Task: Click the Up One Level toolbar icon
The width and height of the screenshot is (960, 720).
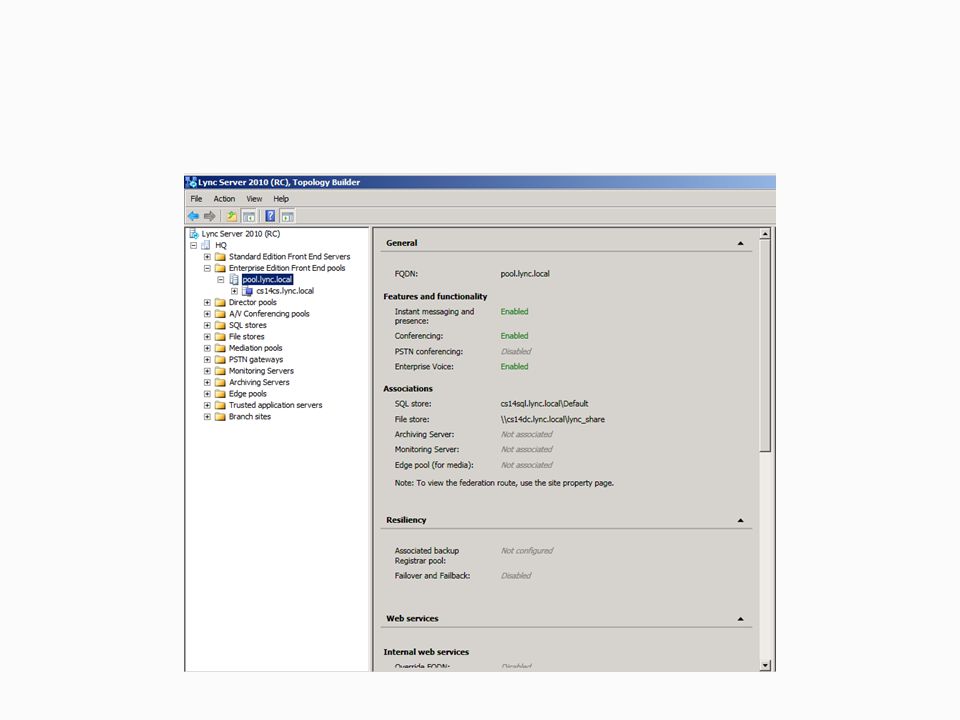Action: [231, 216]
